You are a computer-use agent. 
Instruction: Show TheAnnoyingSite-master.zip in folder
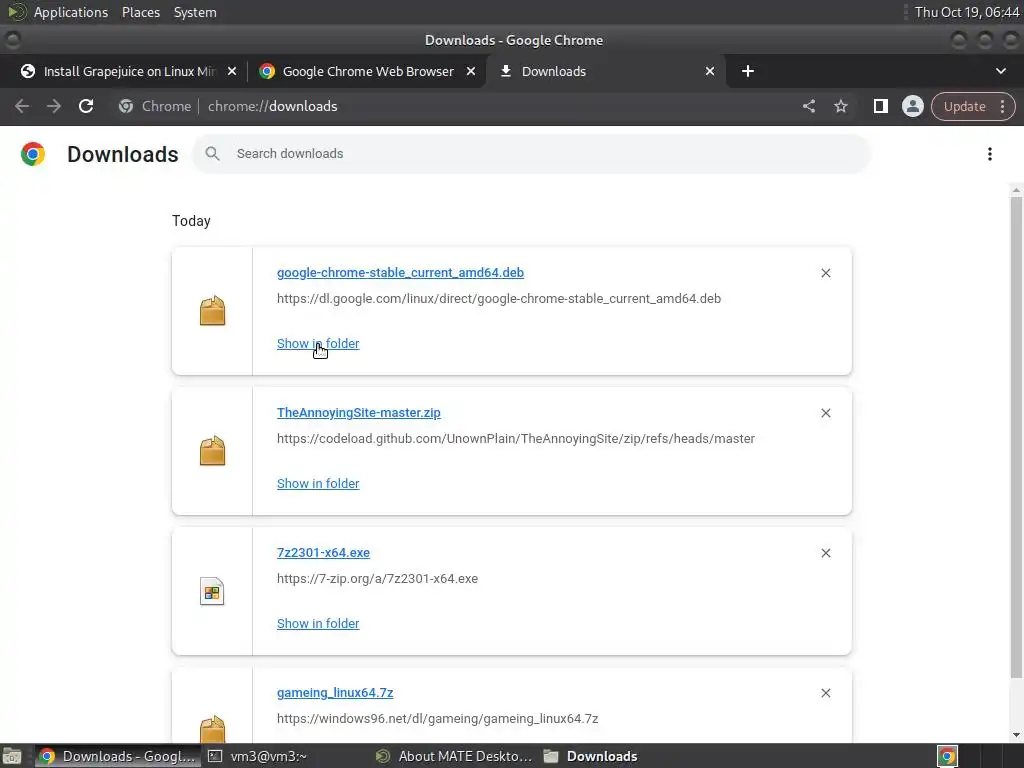[318, 483]
